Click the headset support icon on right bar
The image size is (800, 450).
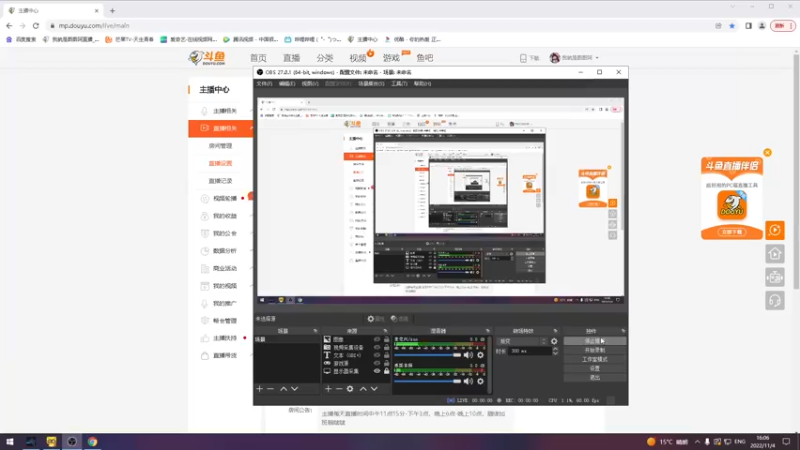pos(774,301)
